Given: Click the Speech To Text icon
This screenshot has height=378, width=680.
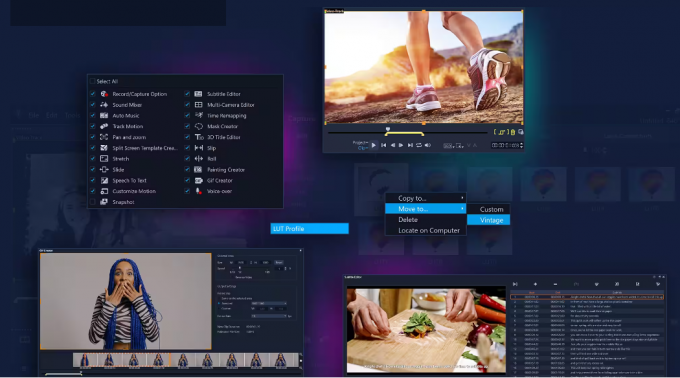Looking at the screenshot, I should pos(104,180).
